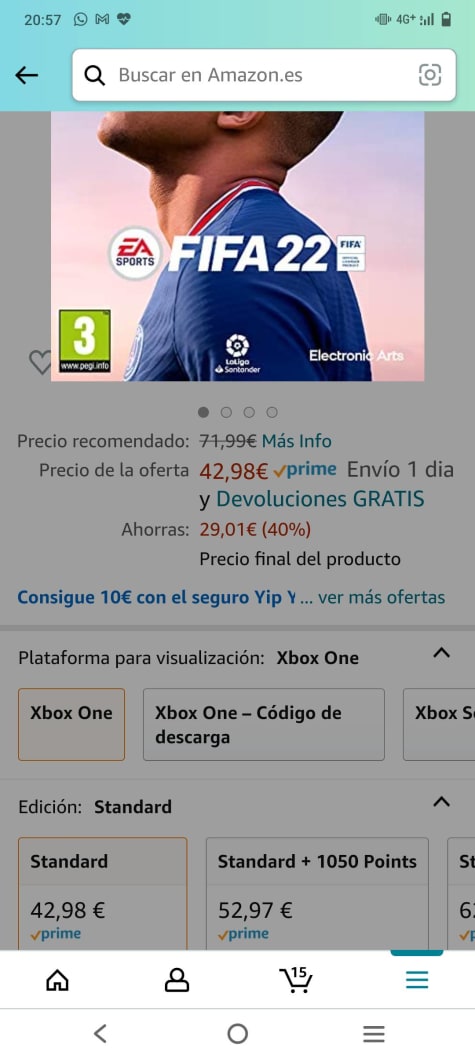Open Devoluciones GRATIS link
The image size is (475, 1059).
click(320, 499)
